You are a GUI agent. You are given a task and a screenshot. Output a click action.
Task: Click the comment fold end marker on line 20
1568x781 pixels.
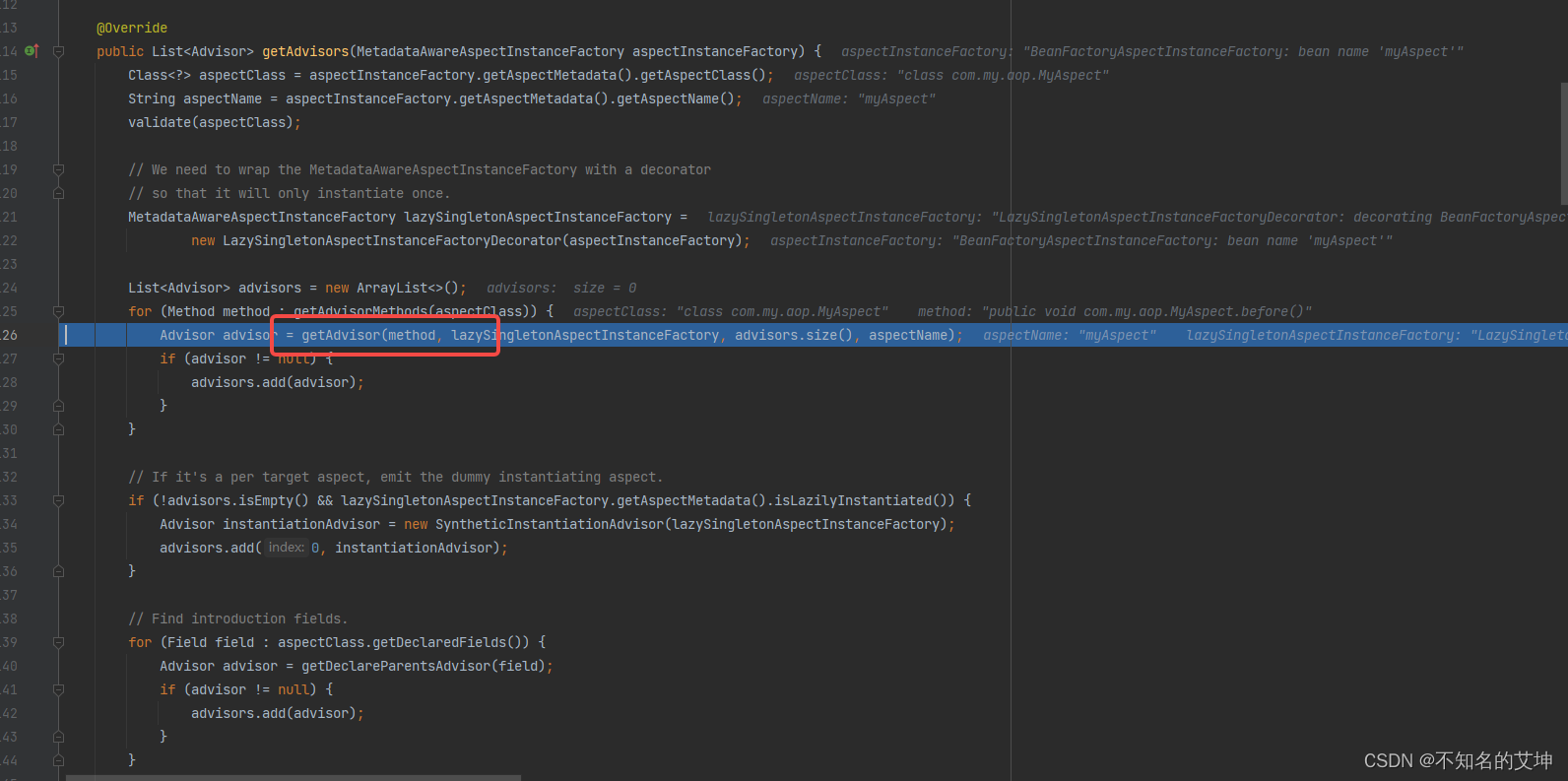click(x=58, y=193)
